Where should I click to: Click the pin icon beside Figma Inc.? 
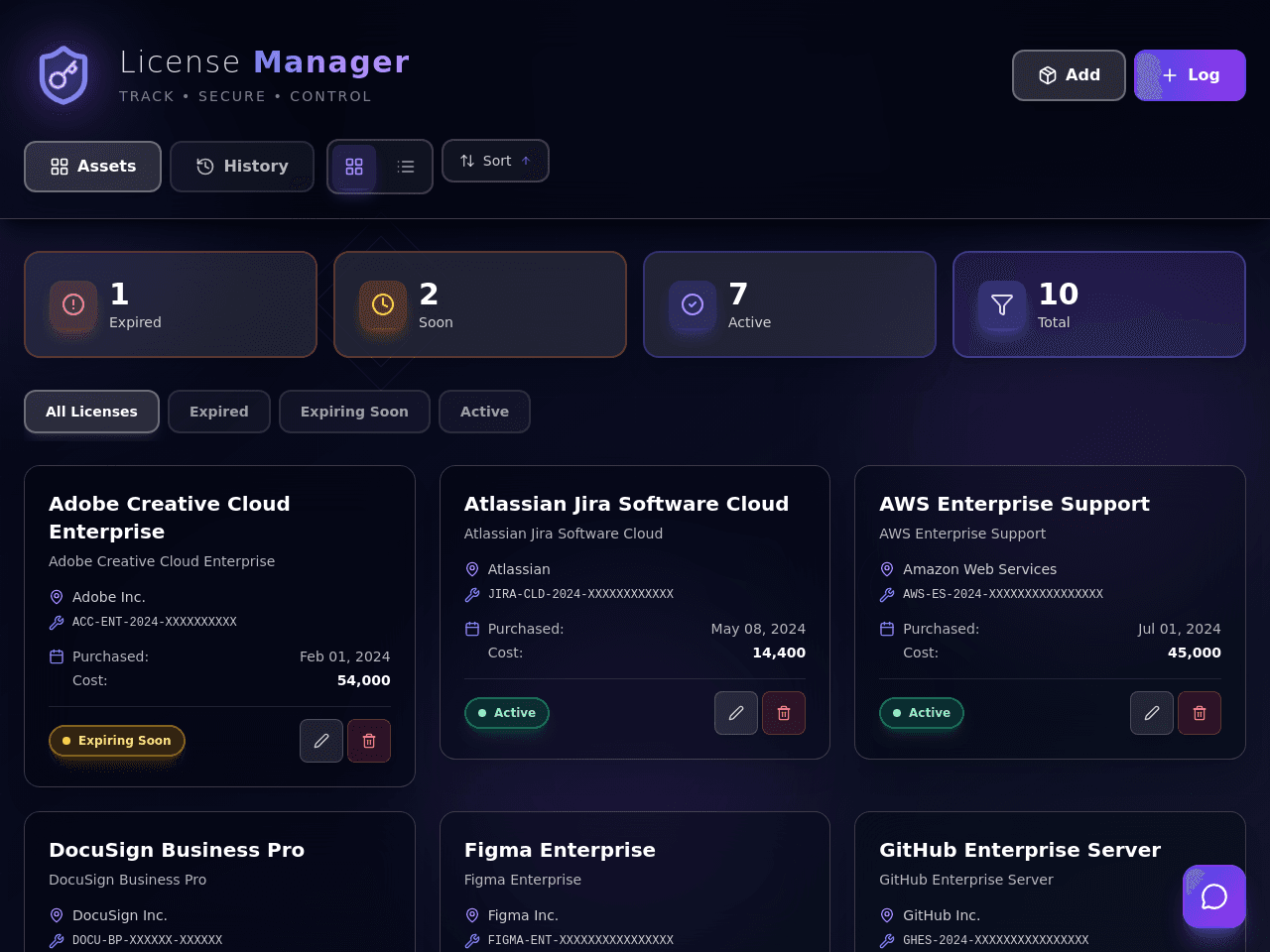pyautogui.click(x=472, y=915)
